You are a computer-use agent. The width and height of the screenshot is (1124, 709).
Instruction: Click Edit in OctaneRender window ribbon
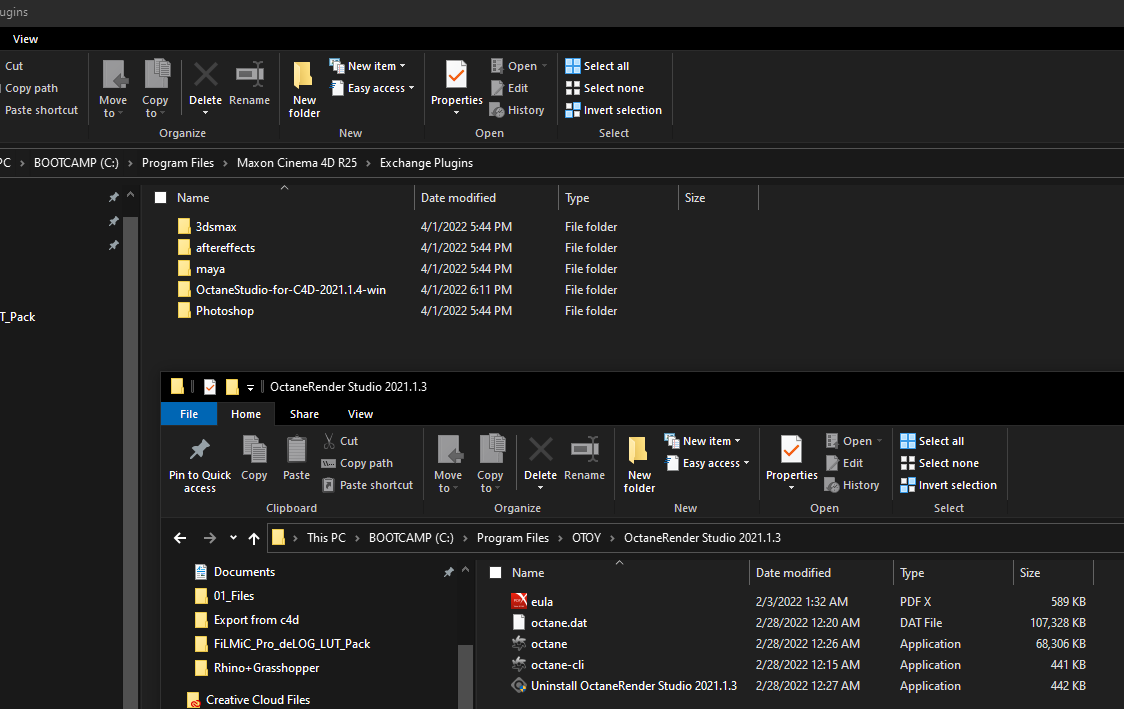point(844,463)
